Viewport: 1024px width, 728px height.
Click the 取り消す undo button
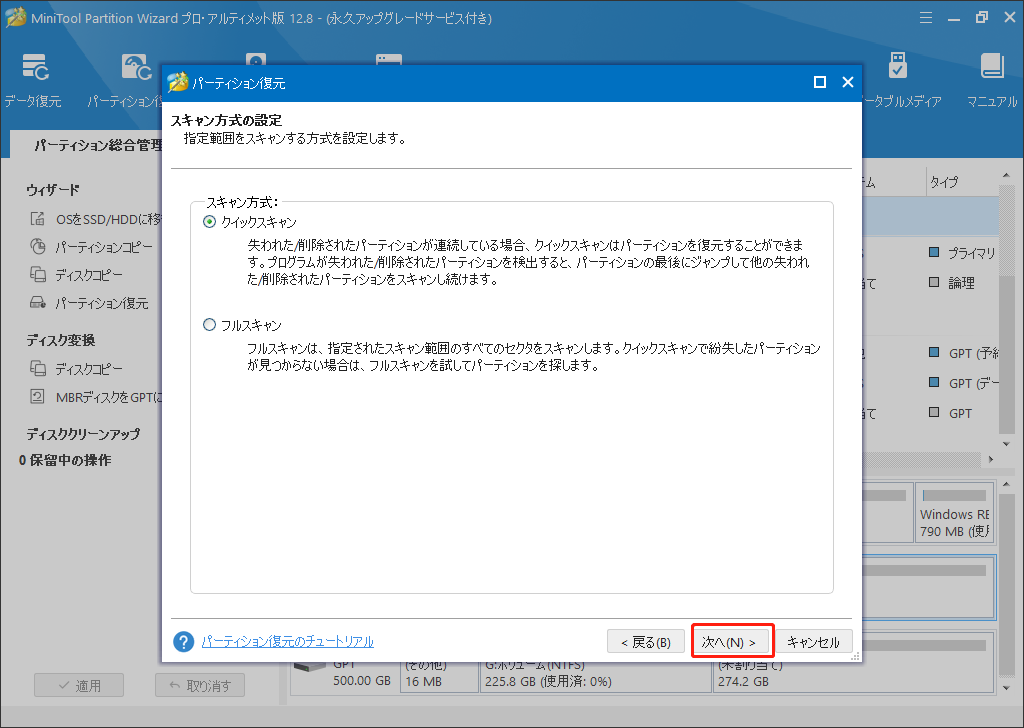(200, 685)
